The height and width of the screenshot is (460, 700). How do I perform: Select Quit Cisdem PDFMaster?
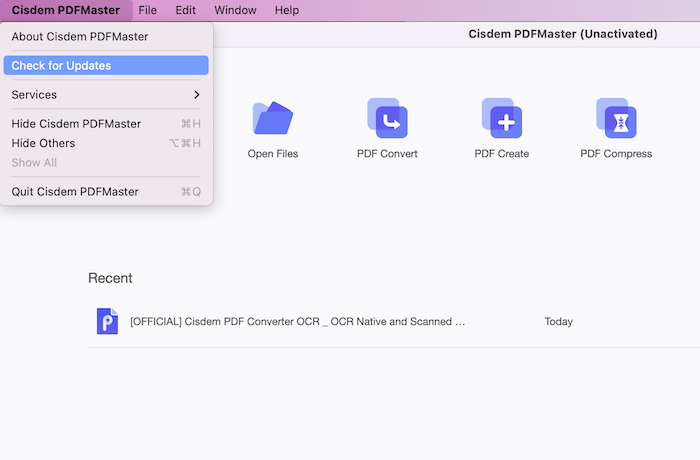(106, 192)
